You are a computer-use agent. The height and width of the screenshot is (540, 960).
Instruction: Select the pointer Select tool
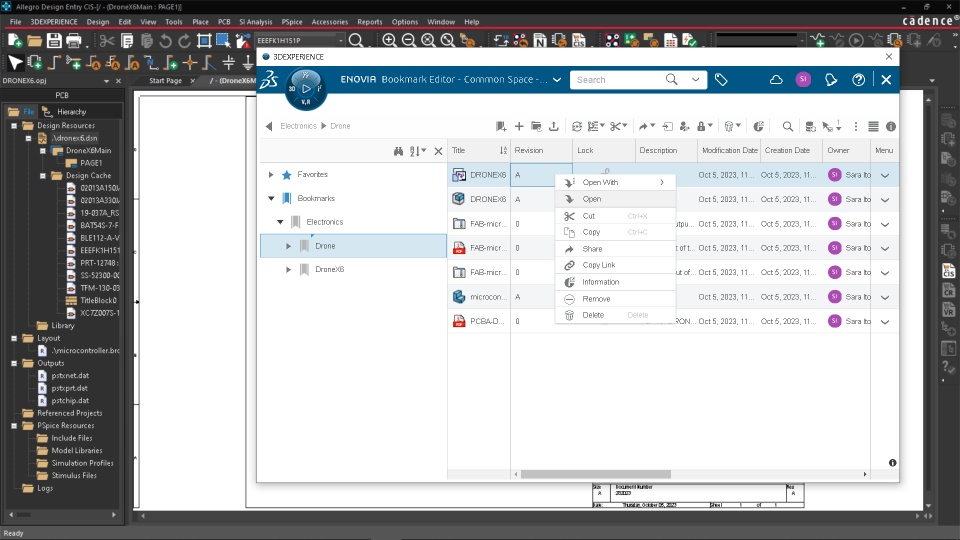[15, 62]
